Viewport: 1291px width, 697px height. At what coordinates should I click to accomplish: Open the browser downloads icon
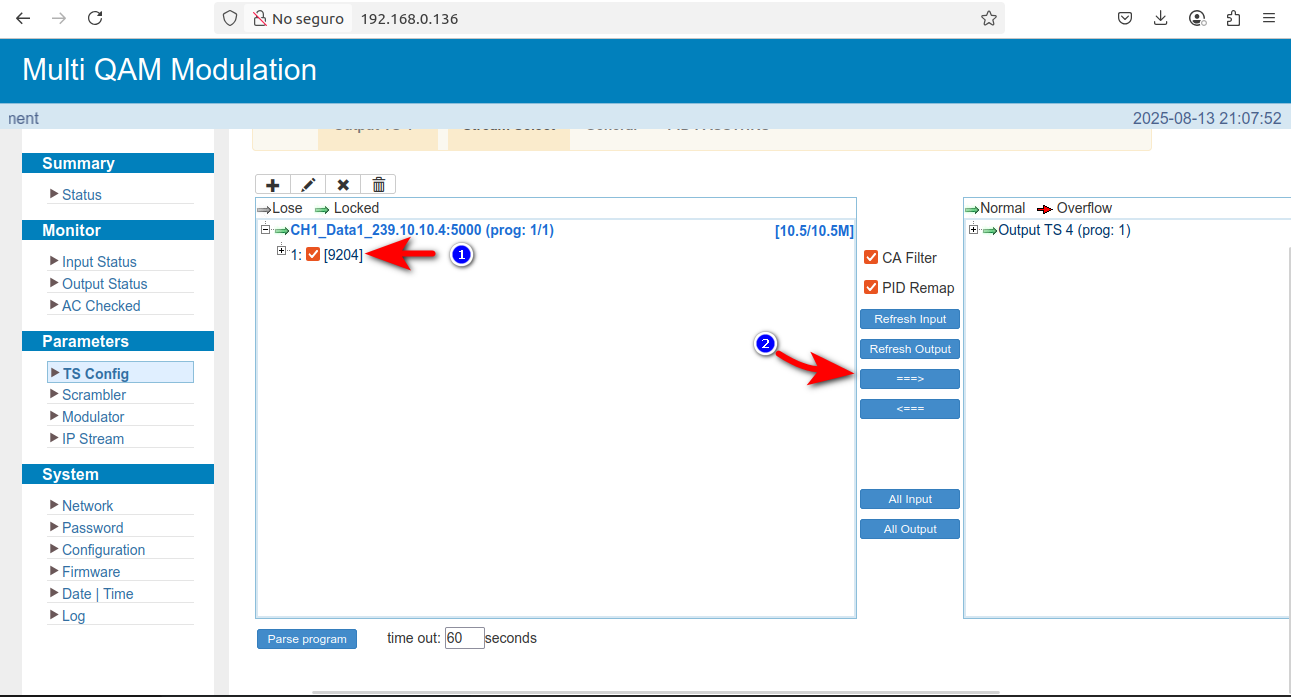1161,18
